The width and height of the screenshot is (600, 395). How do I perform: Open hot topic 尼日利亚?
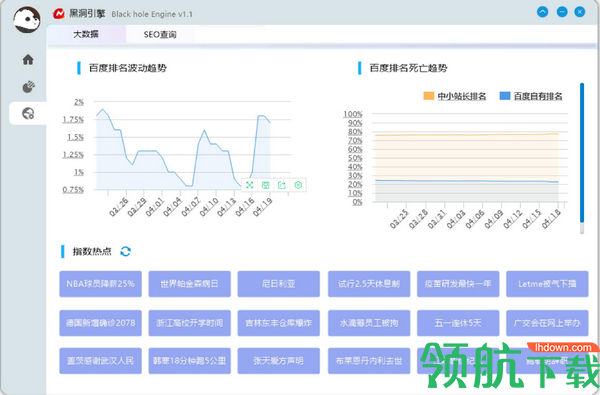coord(279,284)
